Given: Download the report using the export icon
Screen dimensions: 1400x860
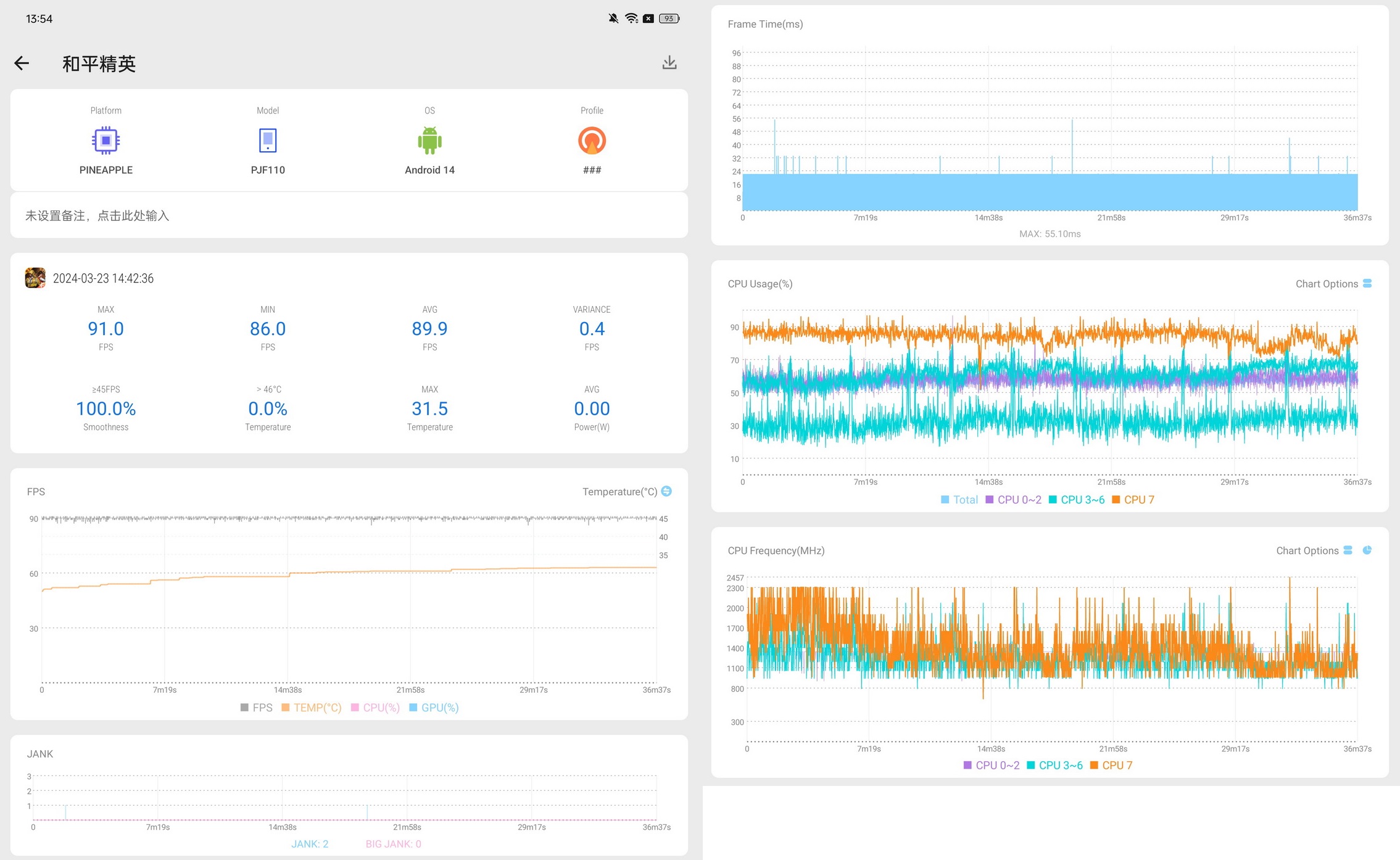Looking at the screenshot, I should click(669, 62).
